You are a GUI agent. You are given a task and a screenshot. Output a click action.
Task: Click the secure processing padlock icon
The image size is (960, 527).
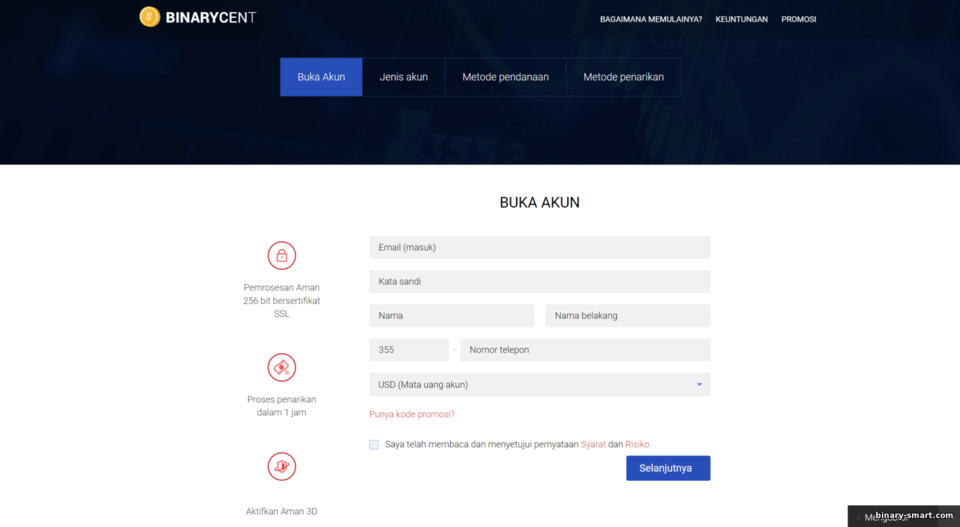pos(282,256)
